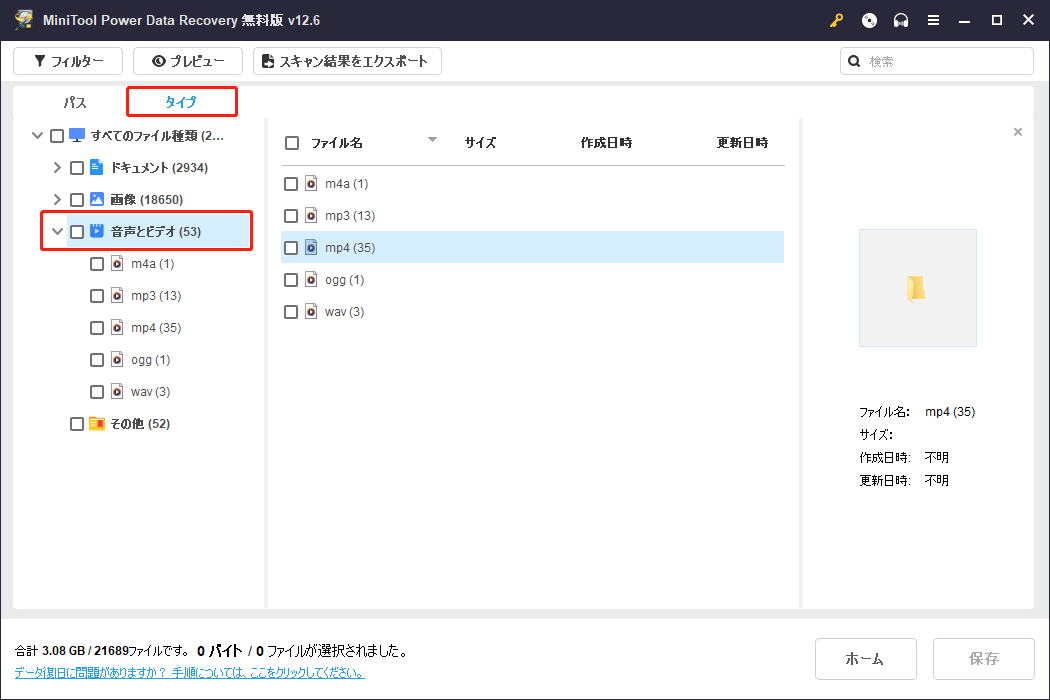Click the 画像 image icon in the tree
The width and height of the screenshot is (1050, 700).
[97, 200]
